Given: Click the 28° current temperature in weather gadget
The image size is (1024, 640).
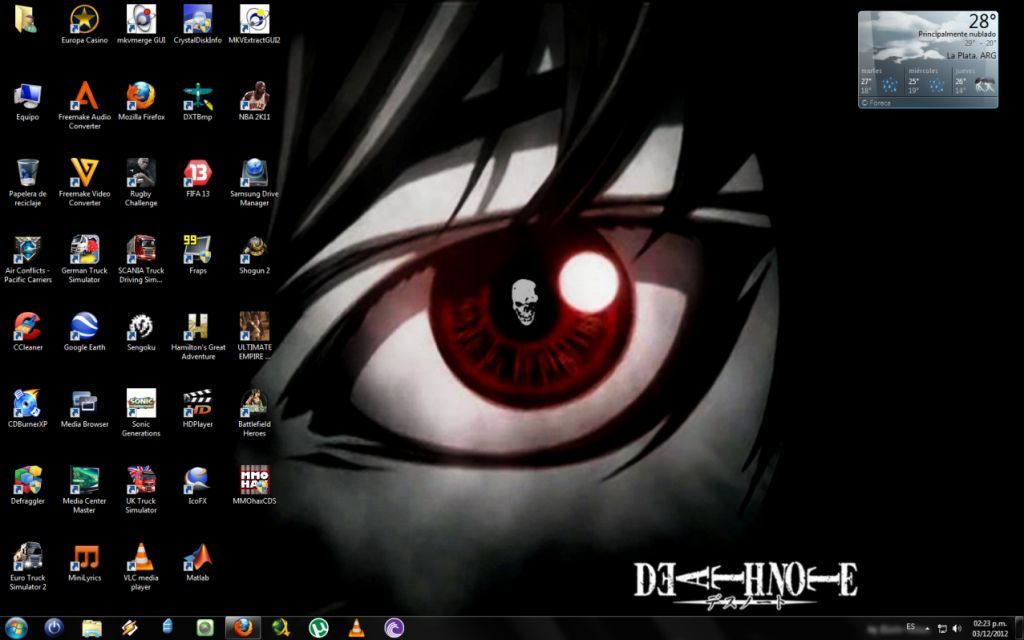Looking at the screenshot, I should [982, 22].
